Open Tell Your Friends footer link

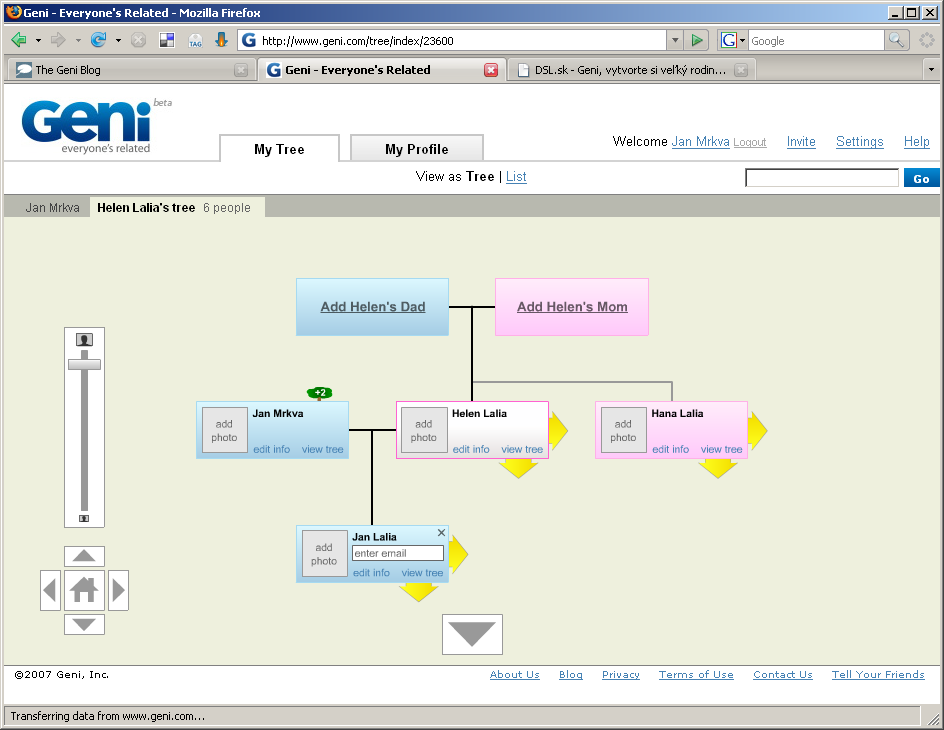tap(878, 675)
